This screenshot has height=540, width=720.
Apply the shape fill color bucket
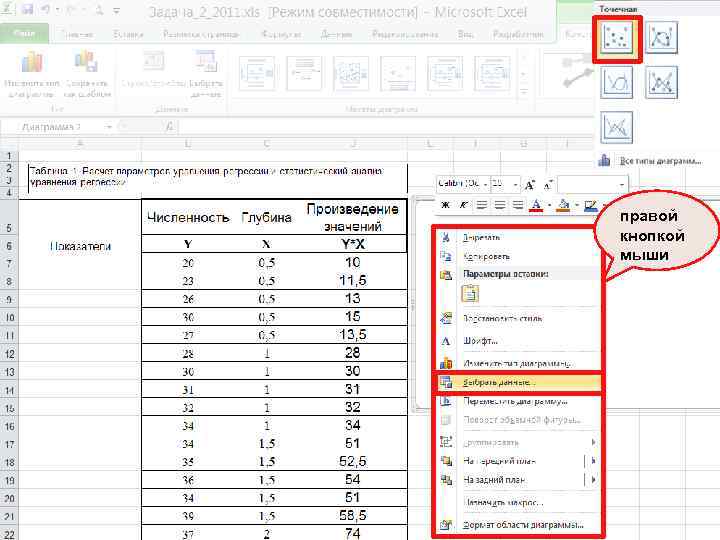(x=563, y=205)
